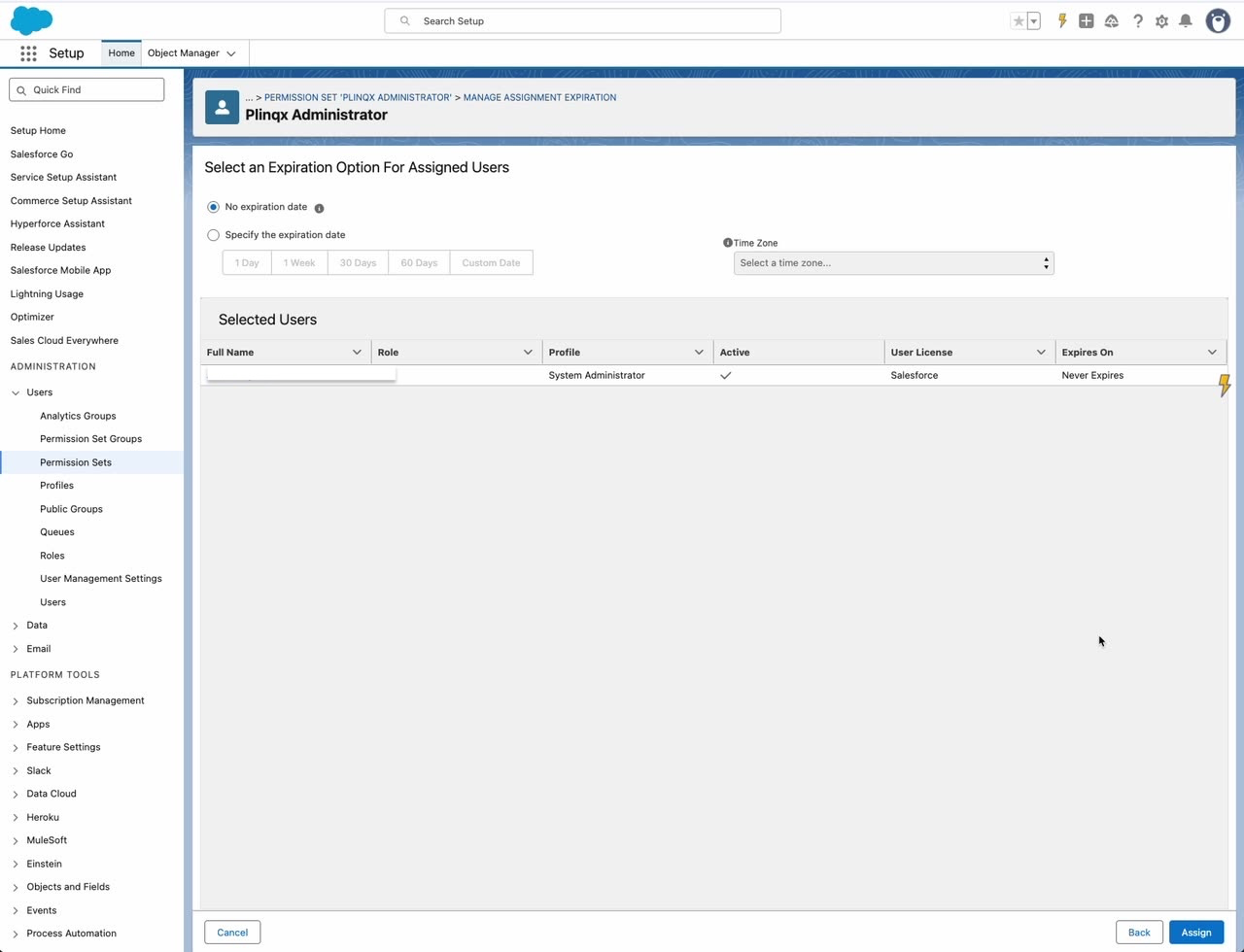The height and width of the screenshot is (952, 1244).
Task: Follow Manage Assignment Expiration breadcrumb link
Action: (x=539, y=97)
